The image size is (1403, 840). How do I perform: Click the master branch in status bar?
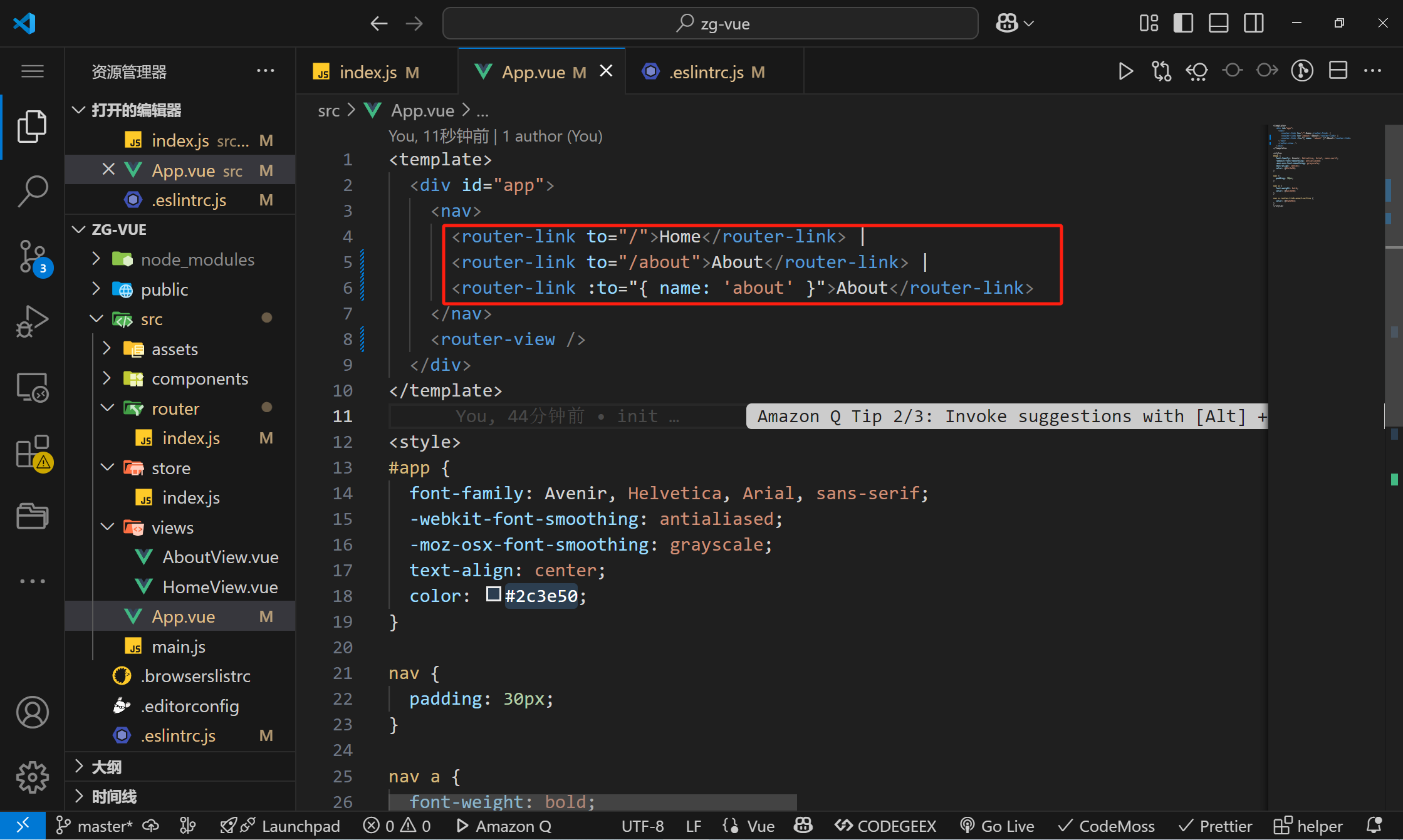pos(96,826)
